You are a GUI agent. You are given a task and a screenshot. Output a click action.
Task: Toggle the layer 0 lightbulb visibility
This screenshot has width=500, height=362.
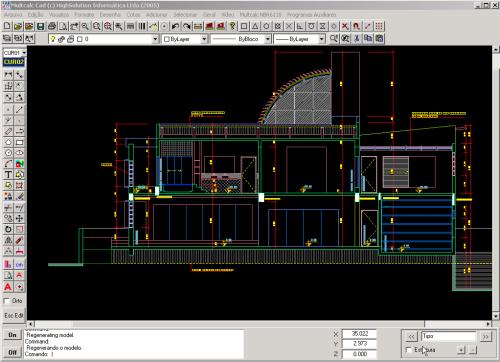(53, 39)
